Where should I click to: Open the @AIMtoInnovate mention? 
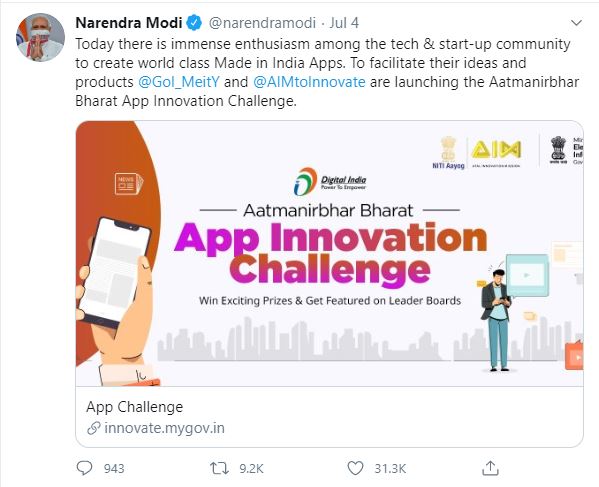click(309, 82)
